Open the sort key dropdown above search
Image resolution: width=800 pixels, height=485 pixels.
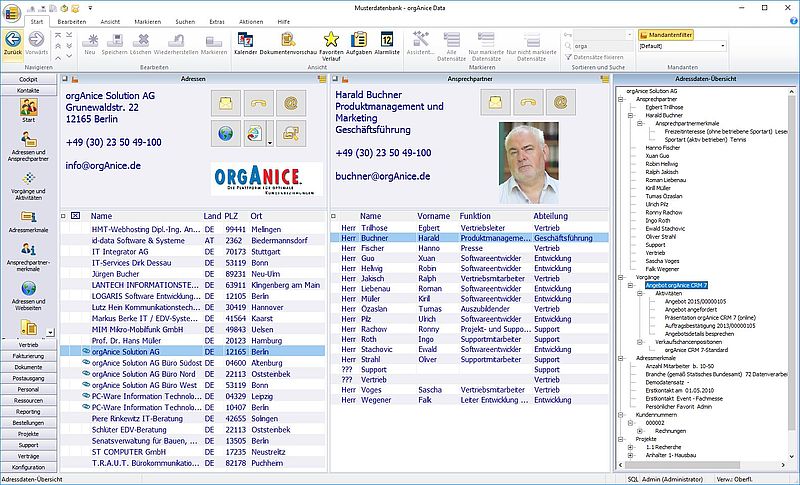click(629, 35)
